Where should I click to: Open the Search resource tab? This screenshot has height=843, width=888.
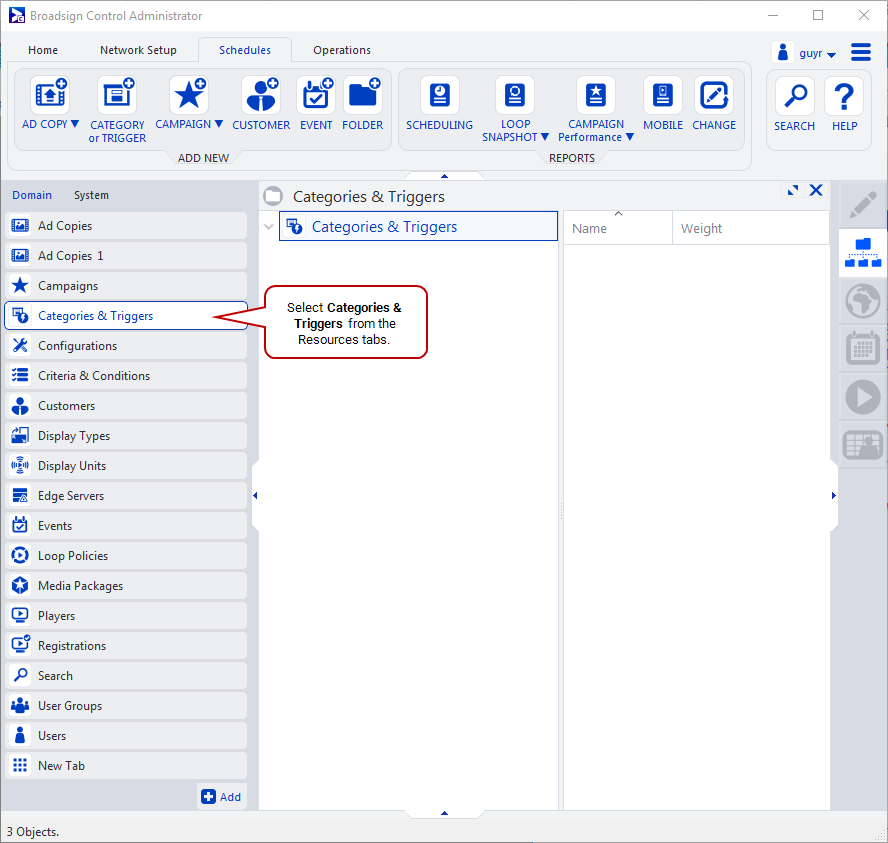click(126, 676)
